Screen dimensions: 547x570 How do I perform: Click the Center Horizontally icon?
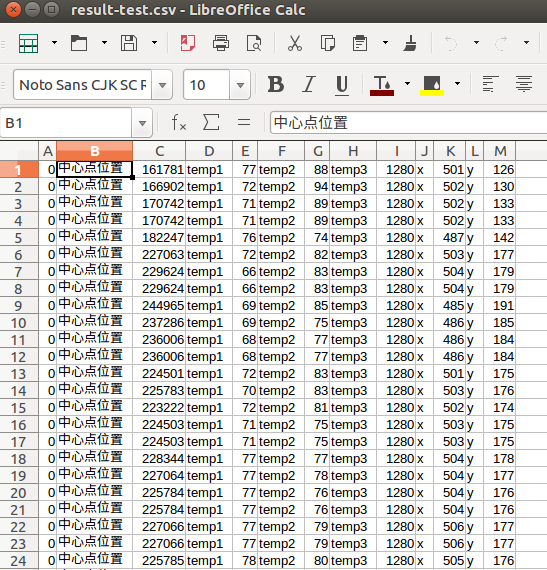(x=524, y=84)
